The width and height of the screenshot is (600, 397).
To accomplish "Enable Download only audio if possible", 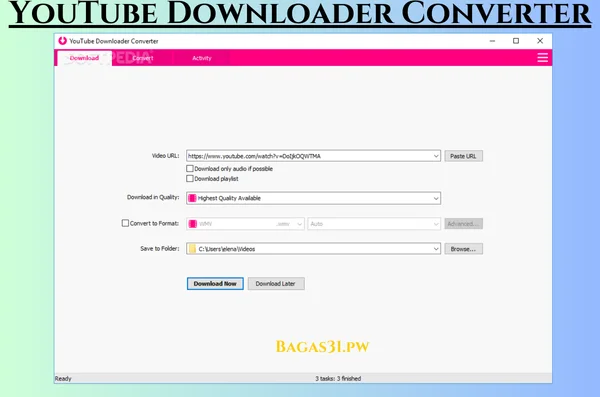I will point(190,168).
